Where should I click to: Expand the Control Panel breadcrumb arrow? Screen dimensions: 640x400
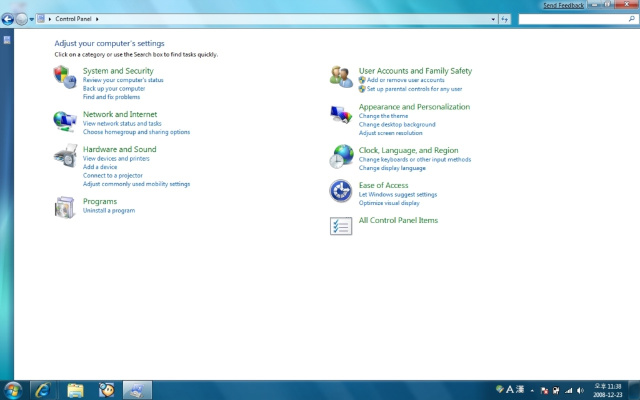pos(97,19)
